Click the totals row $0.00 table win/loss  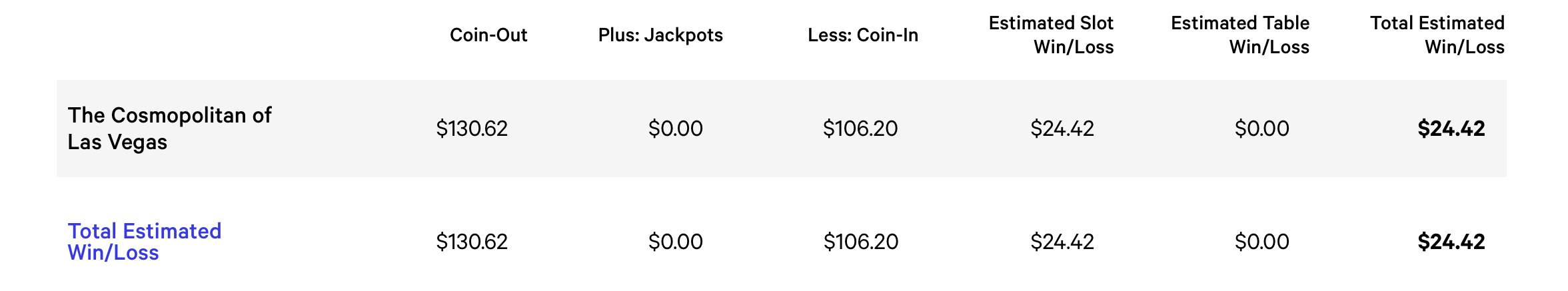coord(1261,242)
